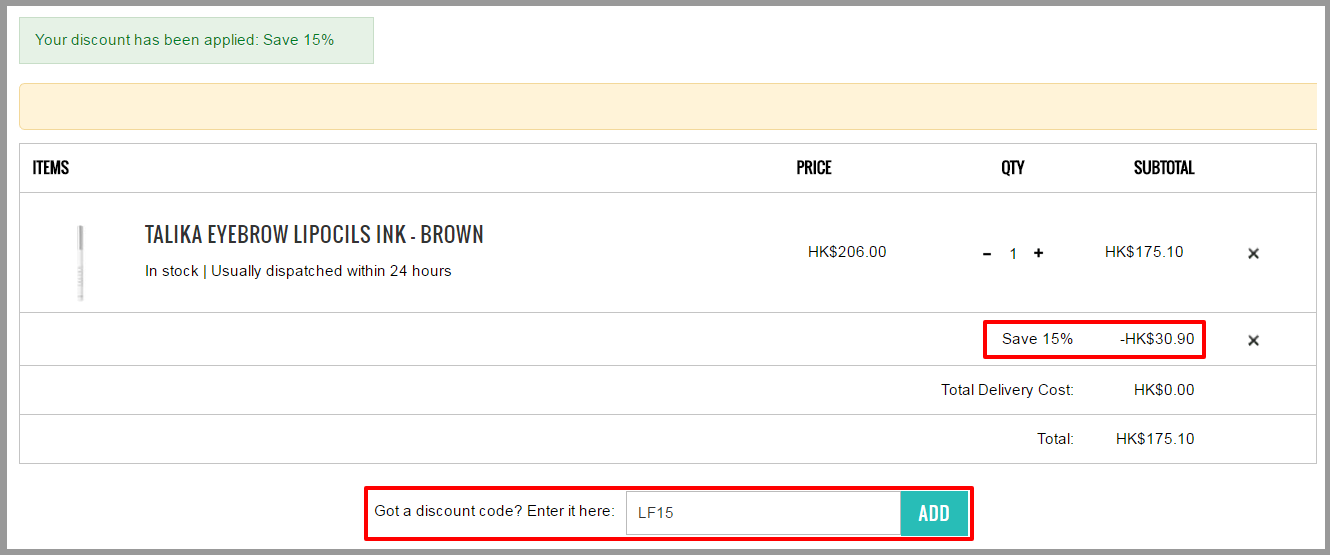The width and height of the screenshot is (1330, 555).
Task: Decrease quantity with the minus button
Action: pyautogui.click(x=987, y=254)
